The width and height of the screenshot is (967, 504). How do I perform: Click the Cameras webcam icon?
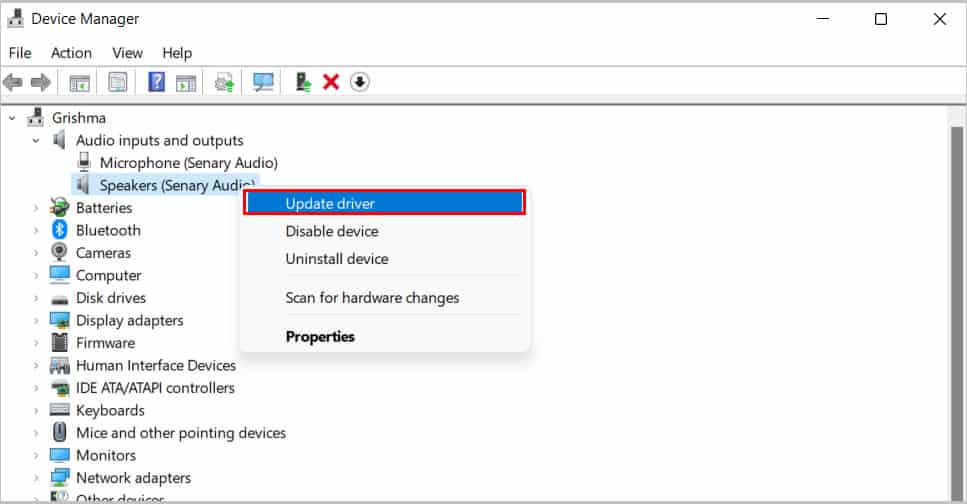(x=59, y=252)
